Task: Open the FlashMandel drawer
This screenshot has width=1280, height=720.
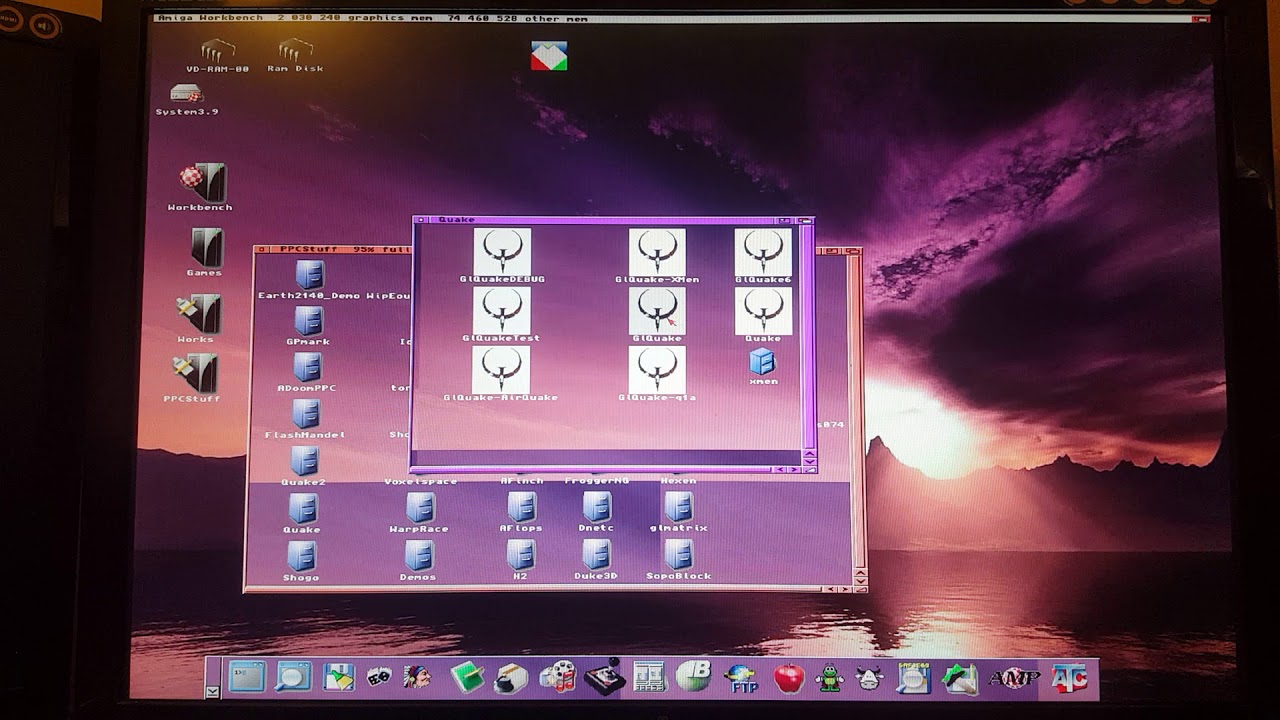Action: tap(306, 414)
